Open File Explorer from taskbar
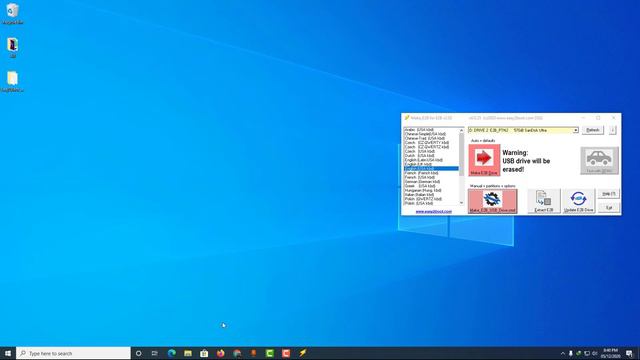This screenshot has width=640, height=360. click(x=188, y=353)
